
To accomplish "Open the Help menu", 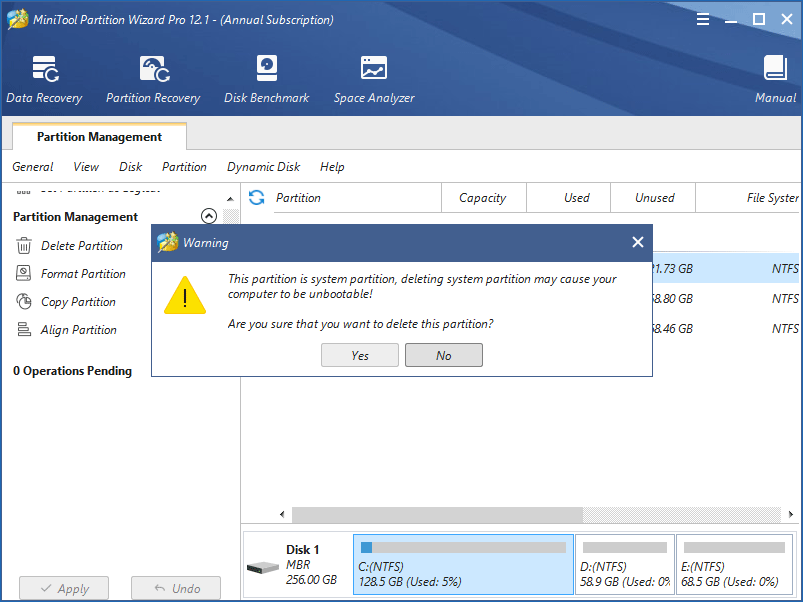I will [332, 167].
